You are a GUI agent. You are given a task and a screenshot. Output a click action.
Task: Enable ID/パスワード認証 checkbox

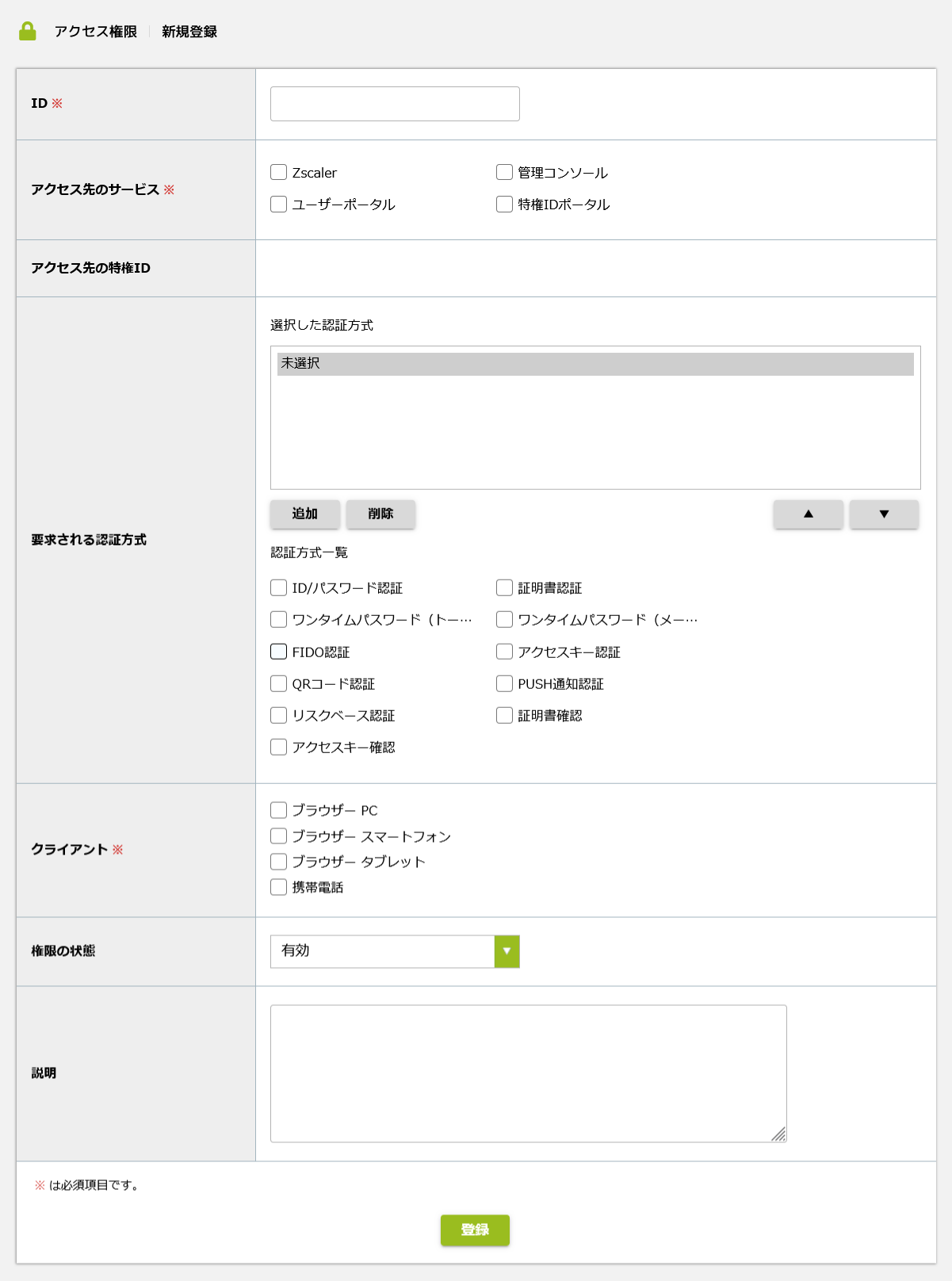click(x=278, y=587)
